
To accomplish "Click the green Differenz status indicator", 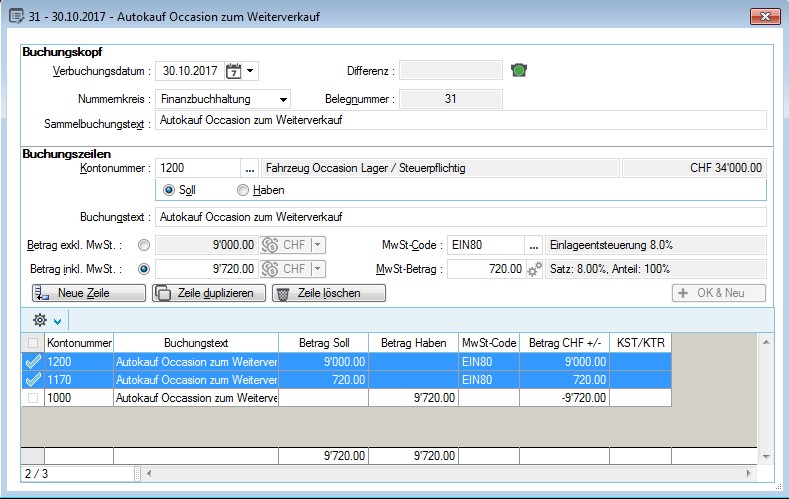I will point(519,70).
